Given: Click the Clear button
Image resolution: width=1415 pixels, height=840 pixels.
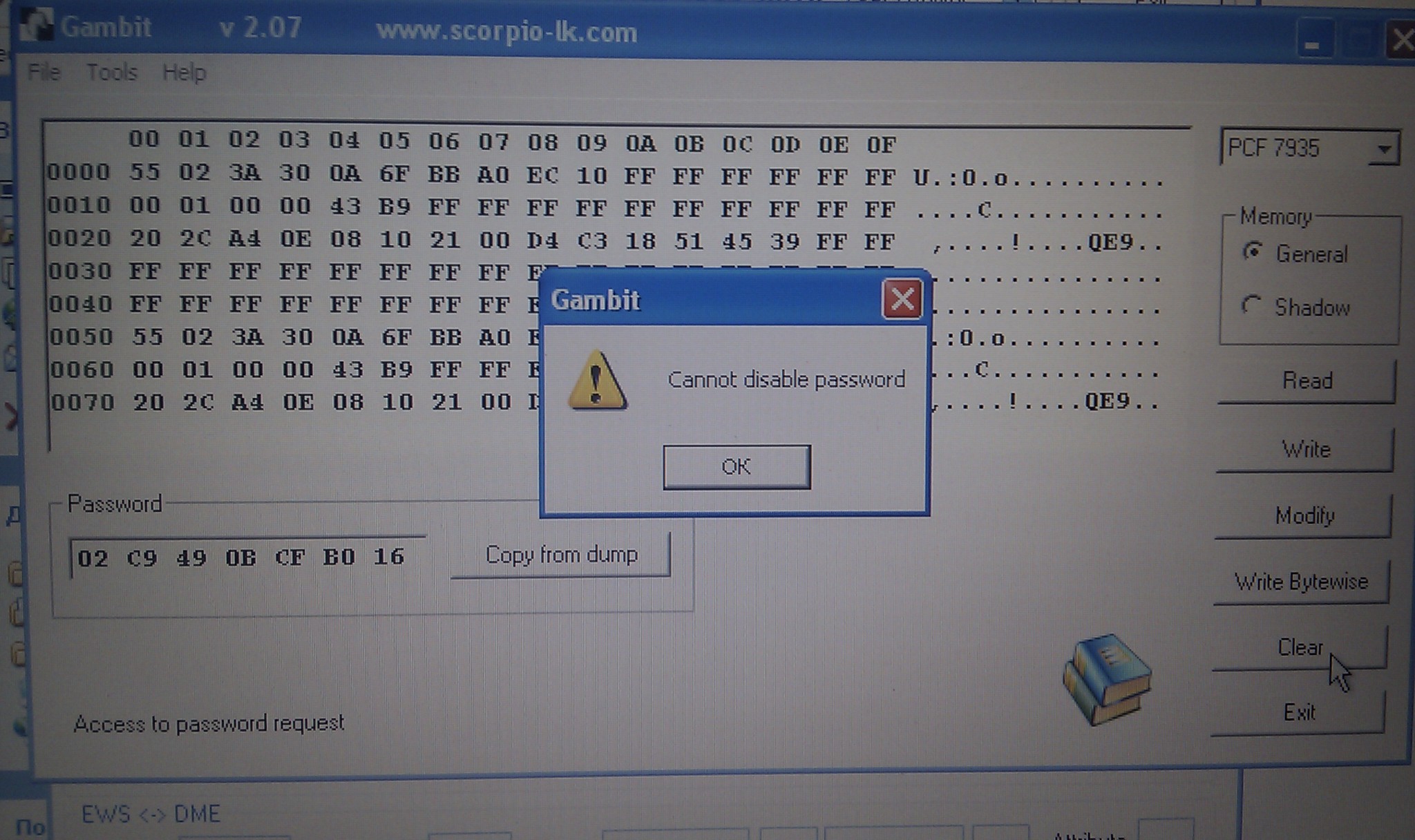Looking at the screenshot, I should pyautogui.click(x=1299, y=647).
